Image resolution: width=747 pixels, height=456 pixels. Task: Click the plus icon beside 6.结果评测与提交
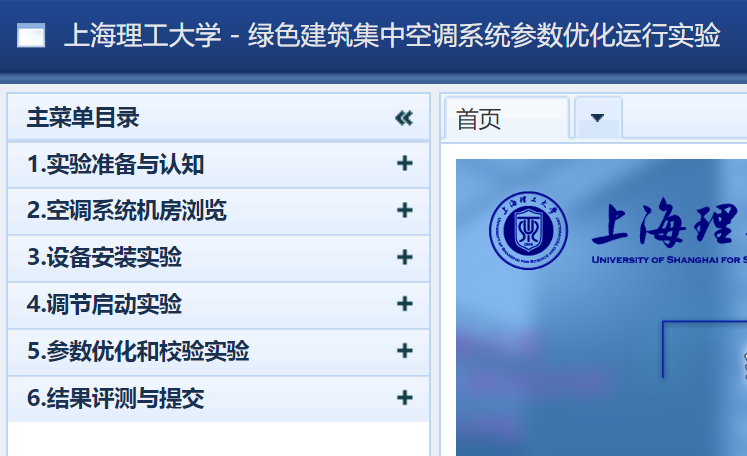tap(404, 398)
